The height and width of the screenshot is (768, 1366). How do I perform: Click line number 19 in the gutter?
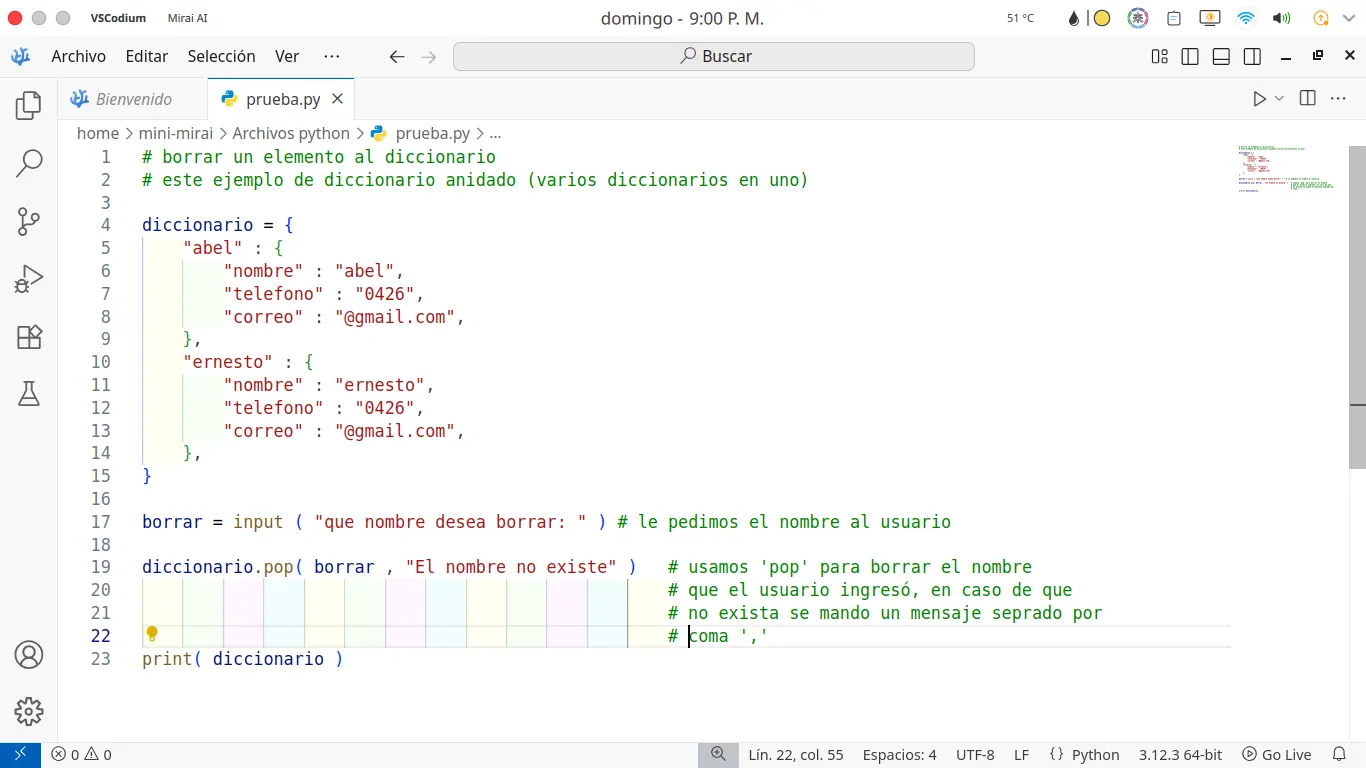tap(101, 567)
